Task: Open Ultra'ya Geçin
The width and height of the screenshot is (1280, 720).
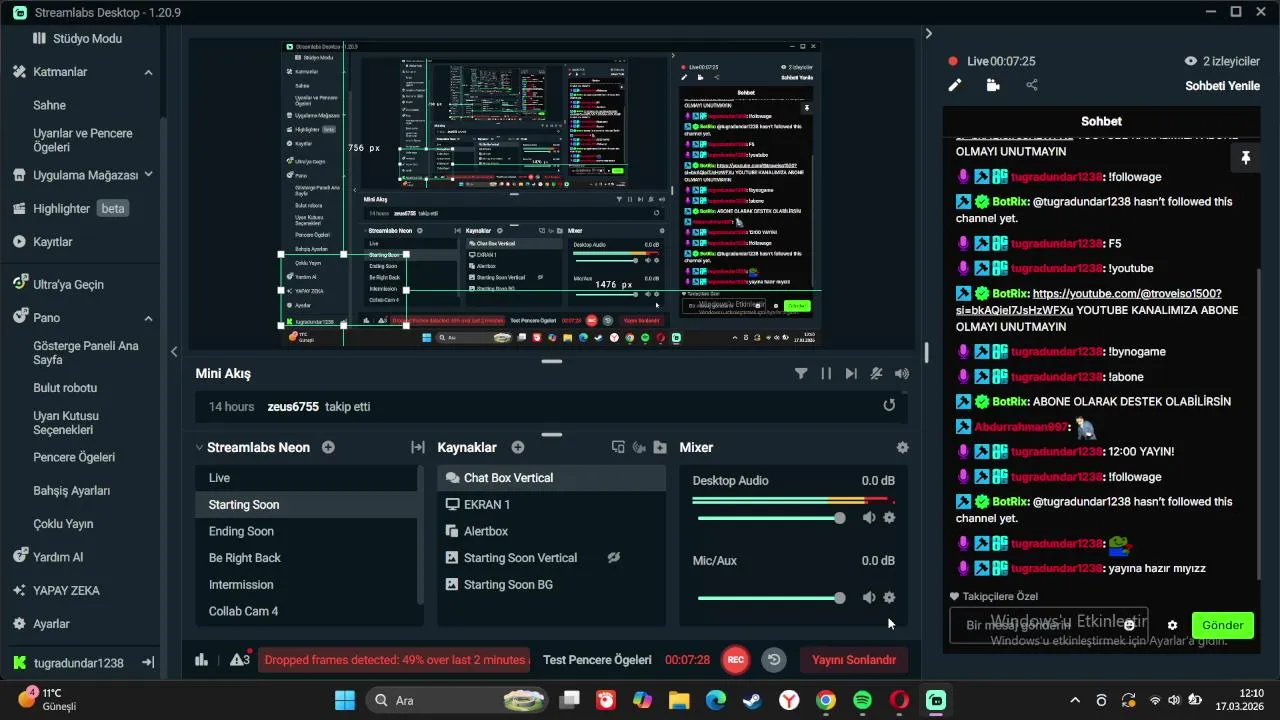Action: coord(58,284)
